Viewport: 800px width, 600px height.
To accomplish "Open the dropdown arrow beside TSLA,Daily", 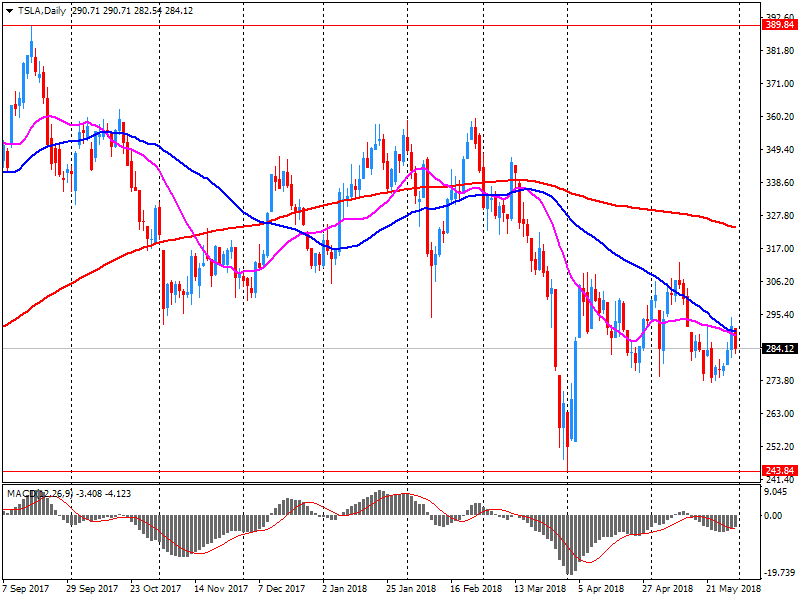I will [x=9, y=9].
